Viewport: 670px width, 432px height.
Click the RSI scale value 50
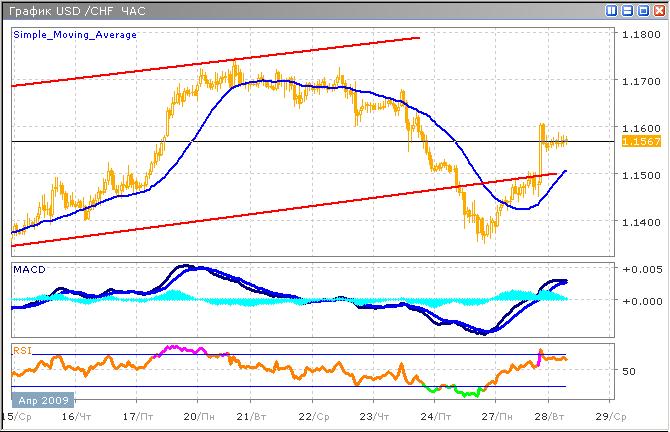click(x=629, y=371)
